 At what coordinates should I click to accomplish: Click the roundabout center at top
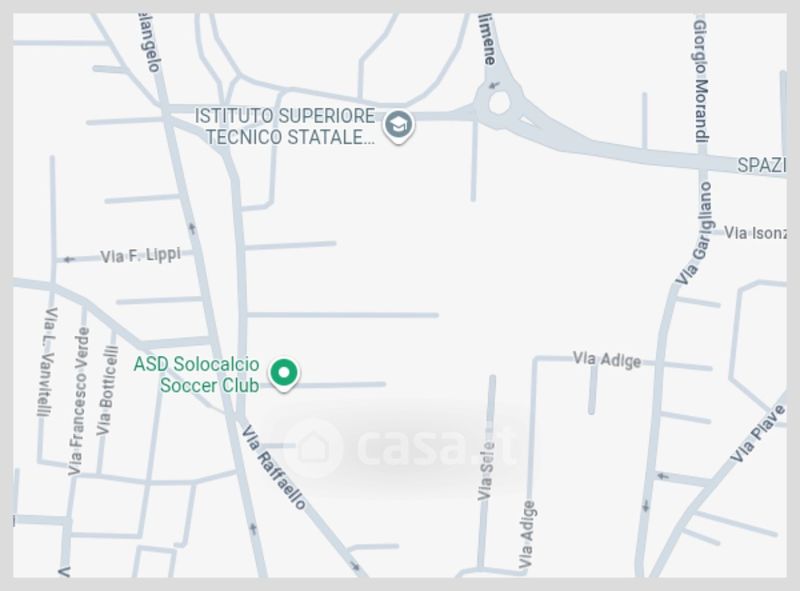[x=498, y=104]
